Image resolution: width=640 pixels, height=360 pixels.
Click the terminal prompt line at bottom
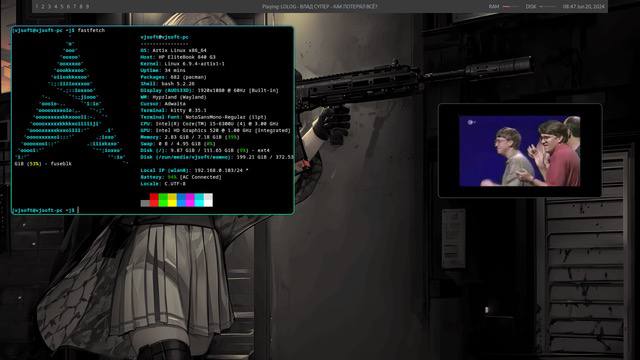[45, 210]
